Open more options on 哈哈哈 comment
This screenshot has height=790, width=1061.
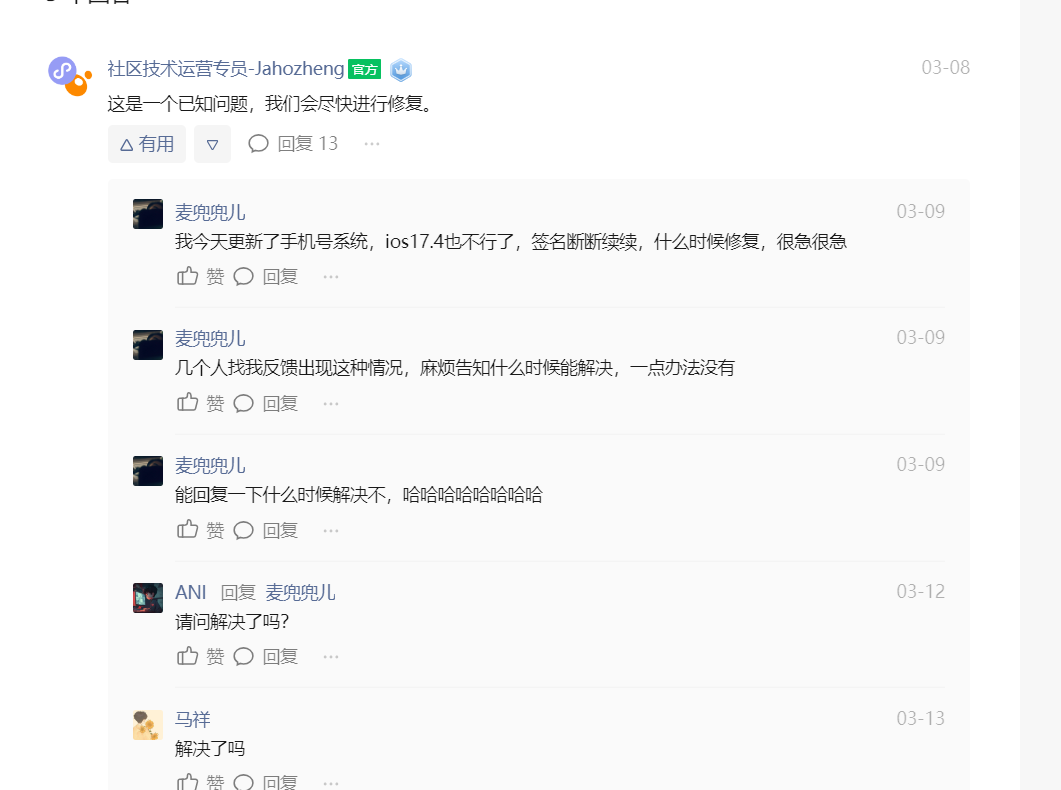click(x=331, y=530)
